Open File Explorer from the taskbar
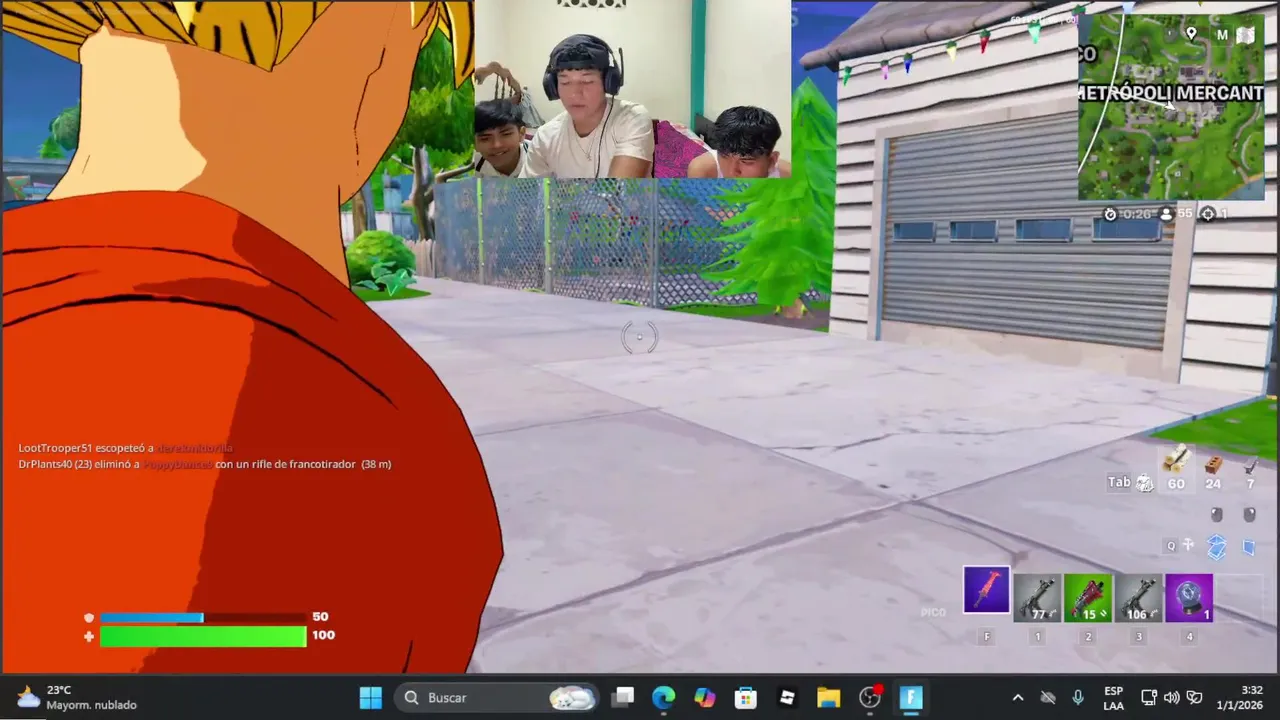 click(828, 697)
